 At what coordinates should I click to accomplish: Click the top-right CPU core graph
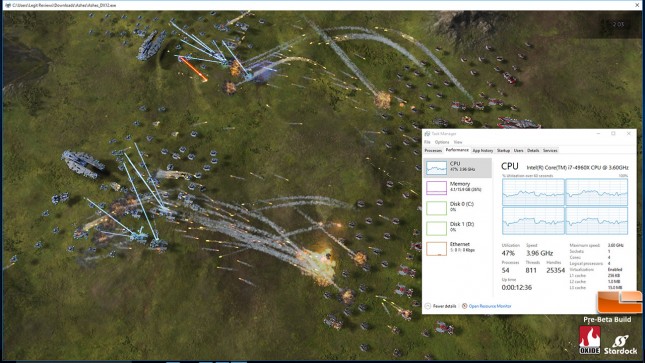596,192
